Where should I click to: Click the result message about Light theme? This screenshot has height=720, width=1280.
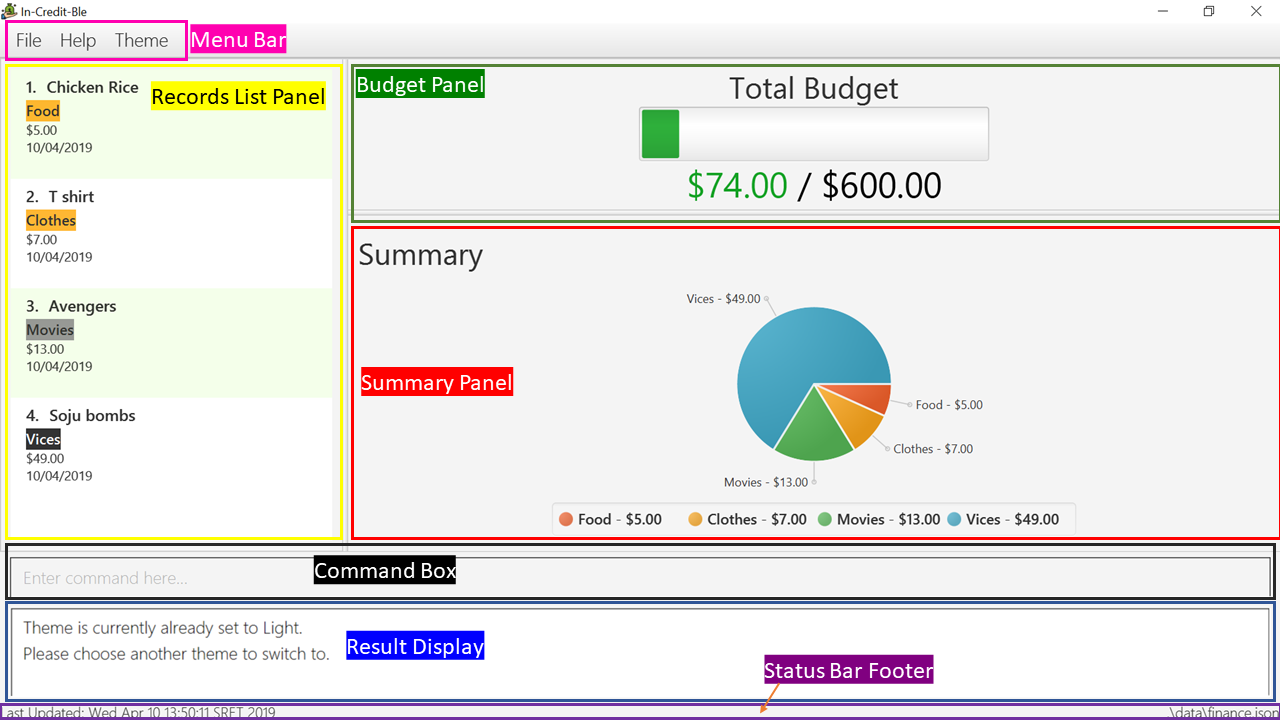tap(176, 641)
